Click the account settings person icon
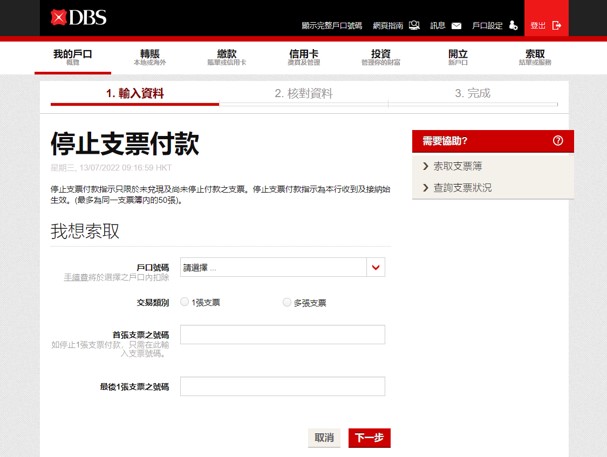The image size is (607, 457). tap(513, 25)
